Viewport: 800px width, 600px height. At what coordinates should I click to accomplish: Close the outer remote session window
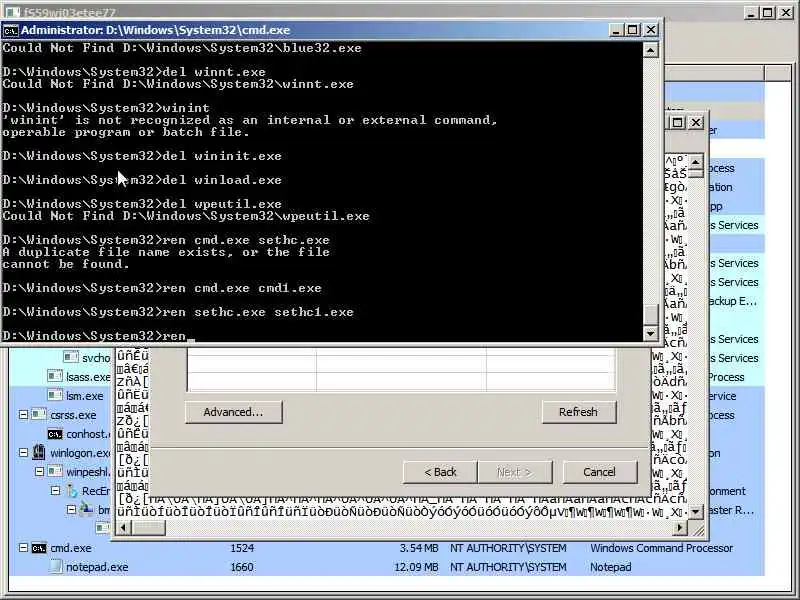(786, 12)
